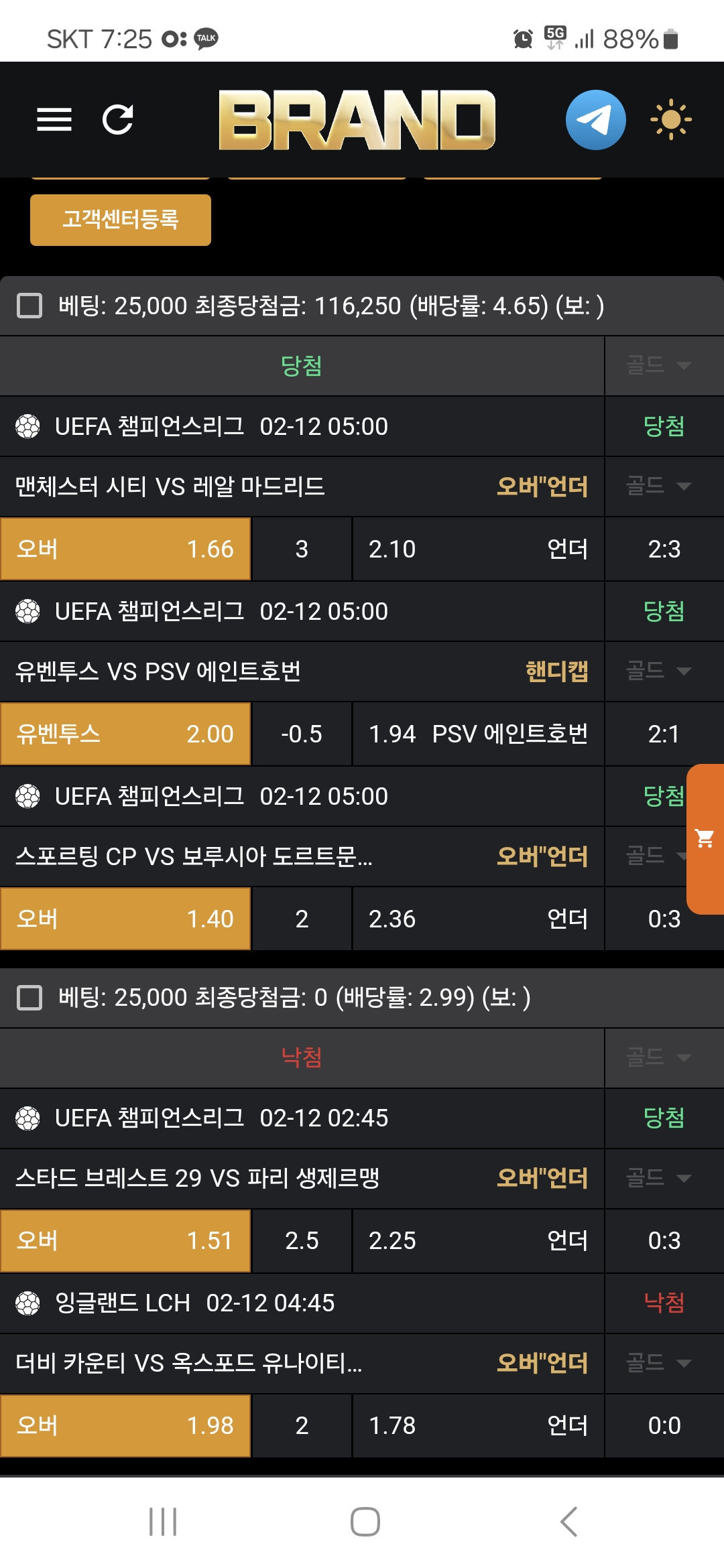Expand 골드 dropdown for Juventus match
The width and height of the screenshot is (724, 1568).
(x=658, y=671)
